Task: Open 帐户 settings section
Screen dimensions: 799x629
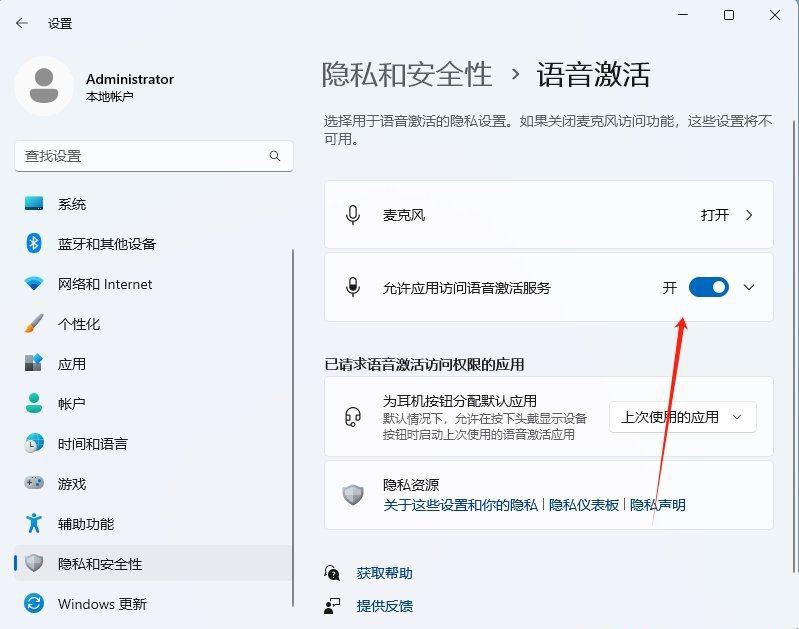Action: [x=72, y=404]
